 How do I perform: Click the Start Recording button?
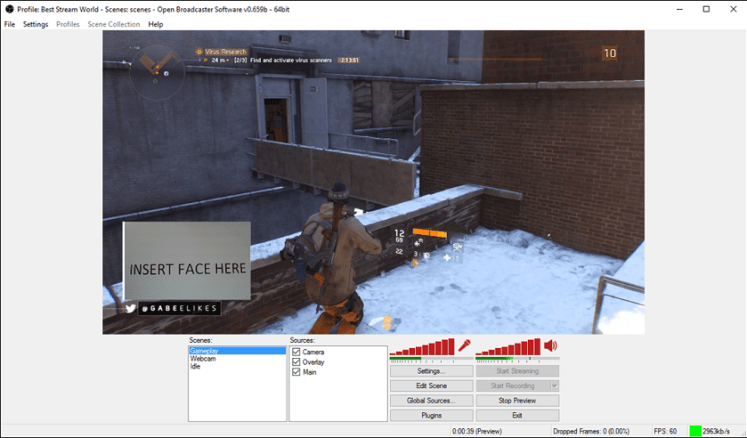tap(513, 386)
